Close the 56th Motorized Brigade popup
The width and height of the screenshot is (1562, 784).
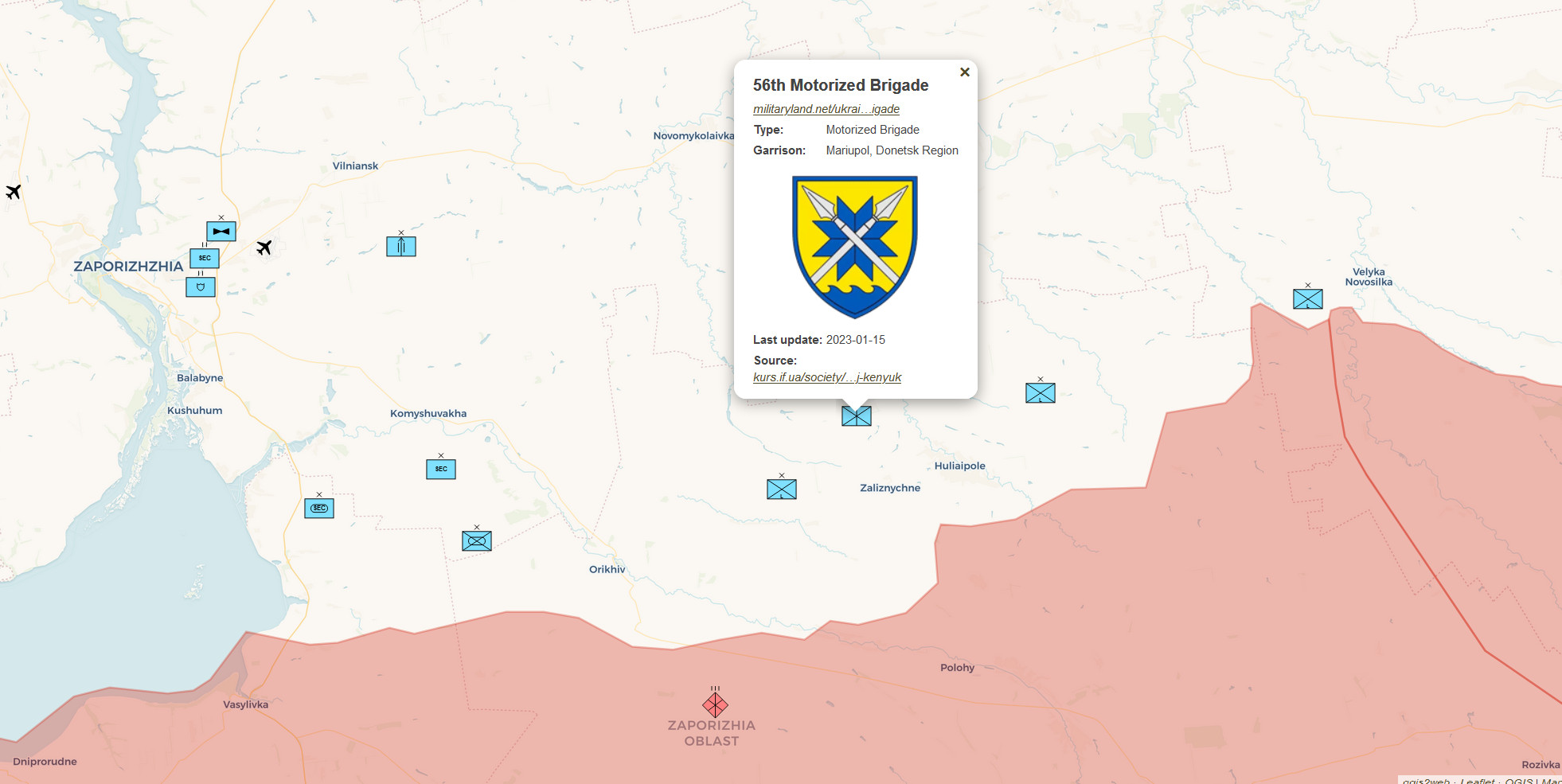(x=964, y=72)
